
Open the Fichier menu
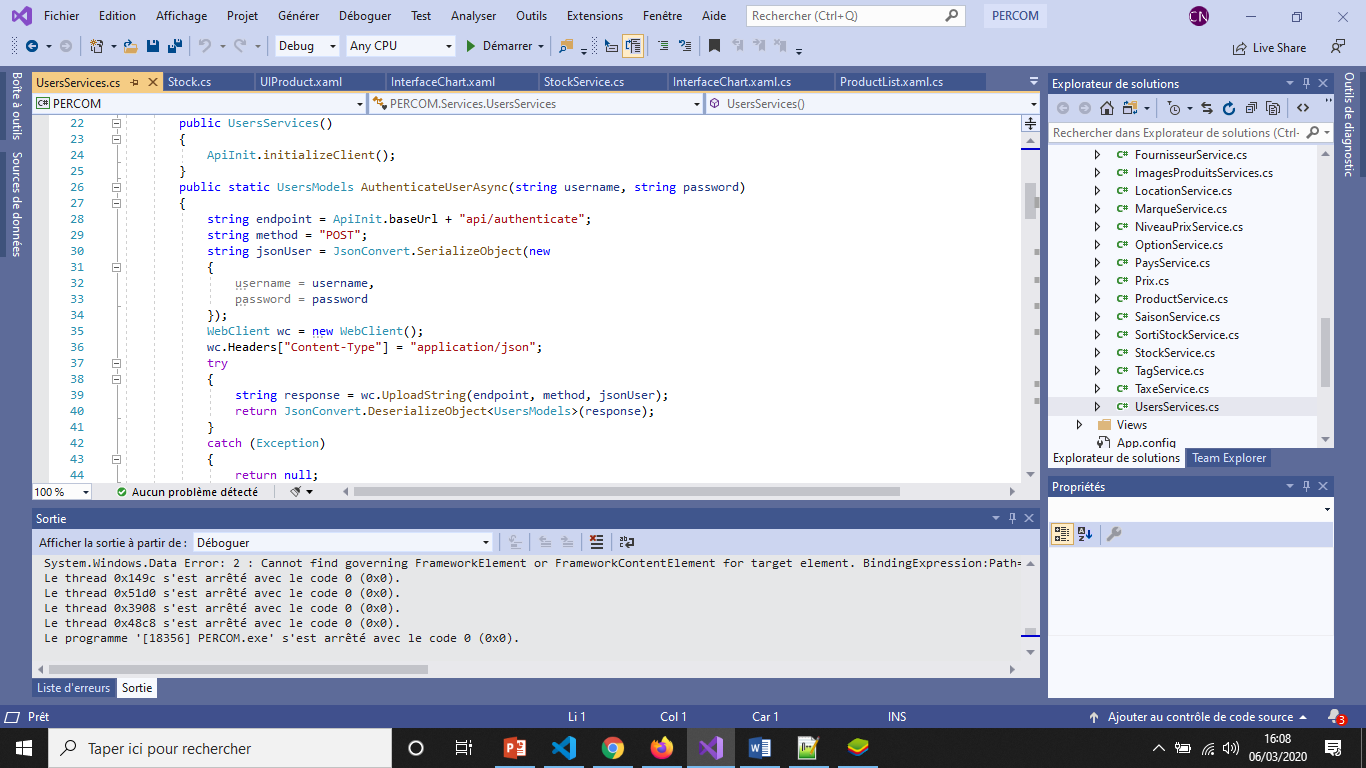point(62,16)
